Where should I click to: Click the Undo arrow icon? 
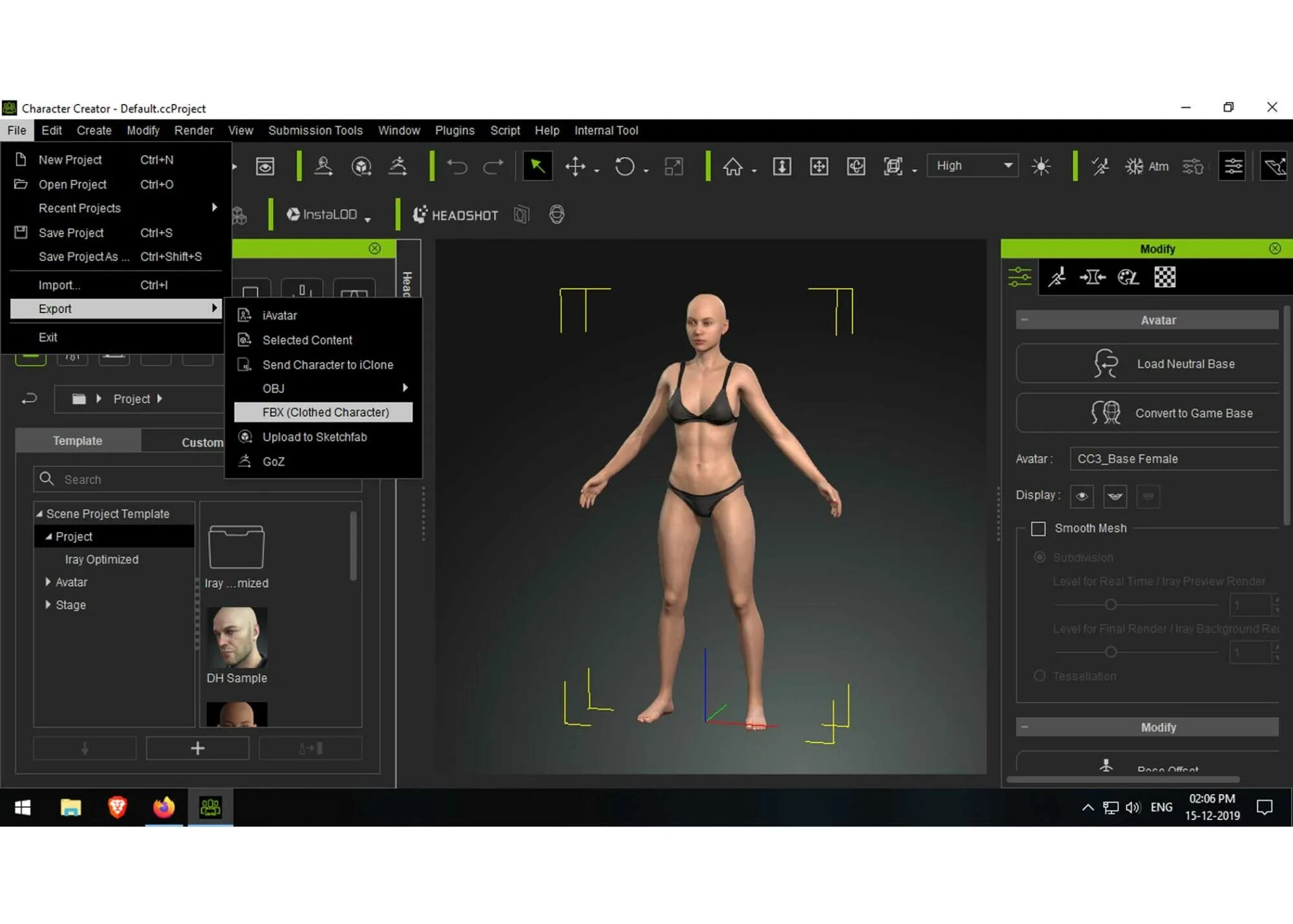(457, 167)
